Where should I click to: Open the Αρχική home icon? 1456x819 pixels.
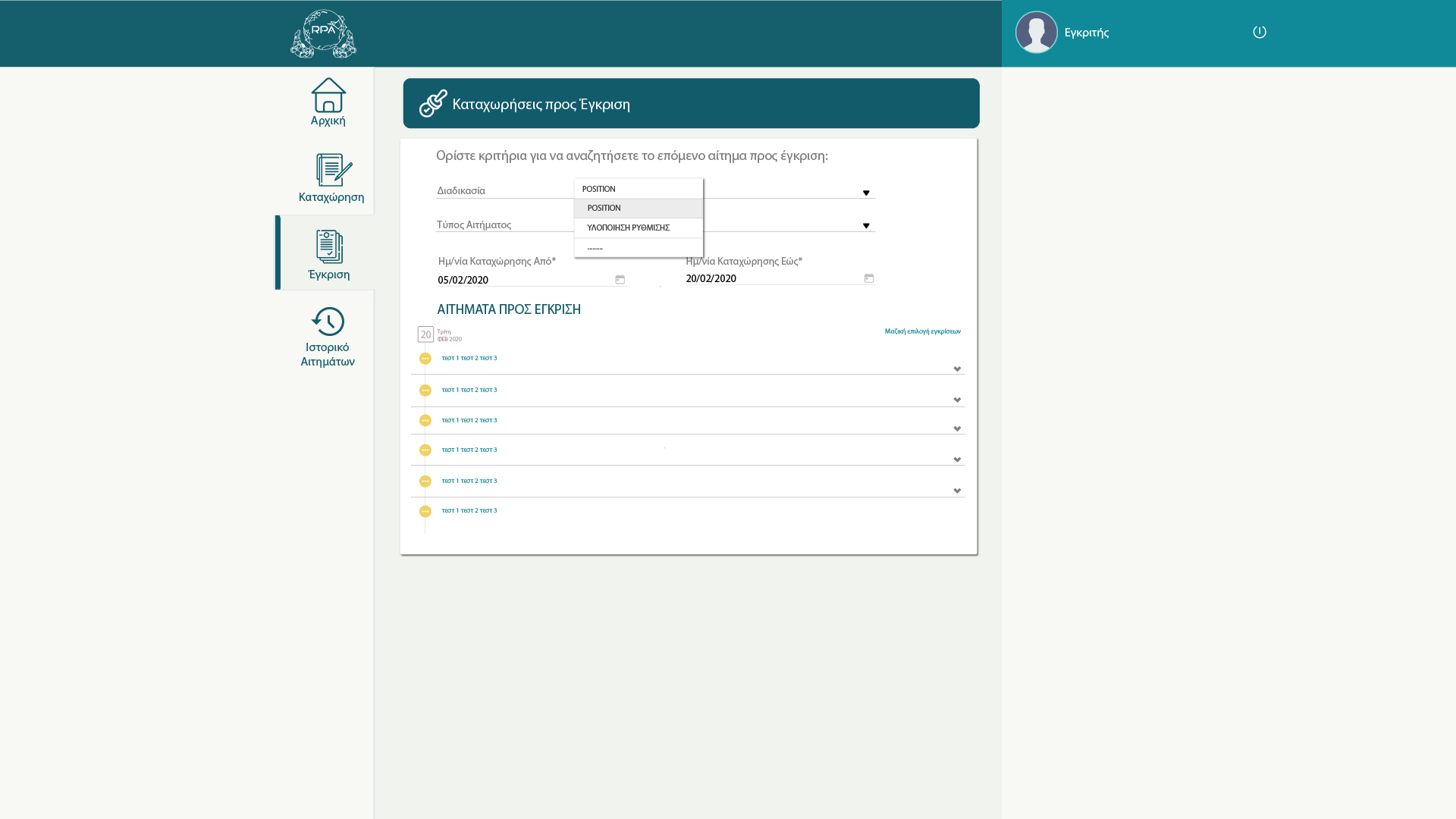coord(328,96)
